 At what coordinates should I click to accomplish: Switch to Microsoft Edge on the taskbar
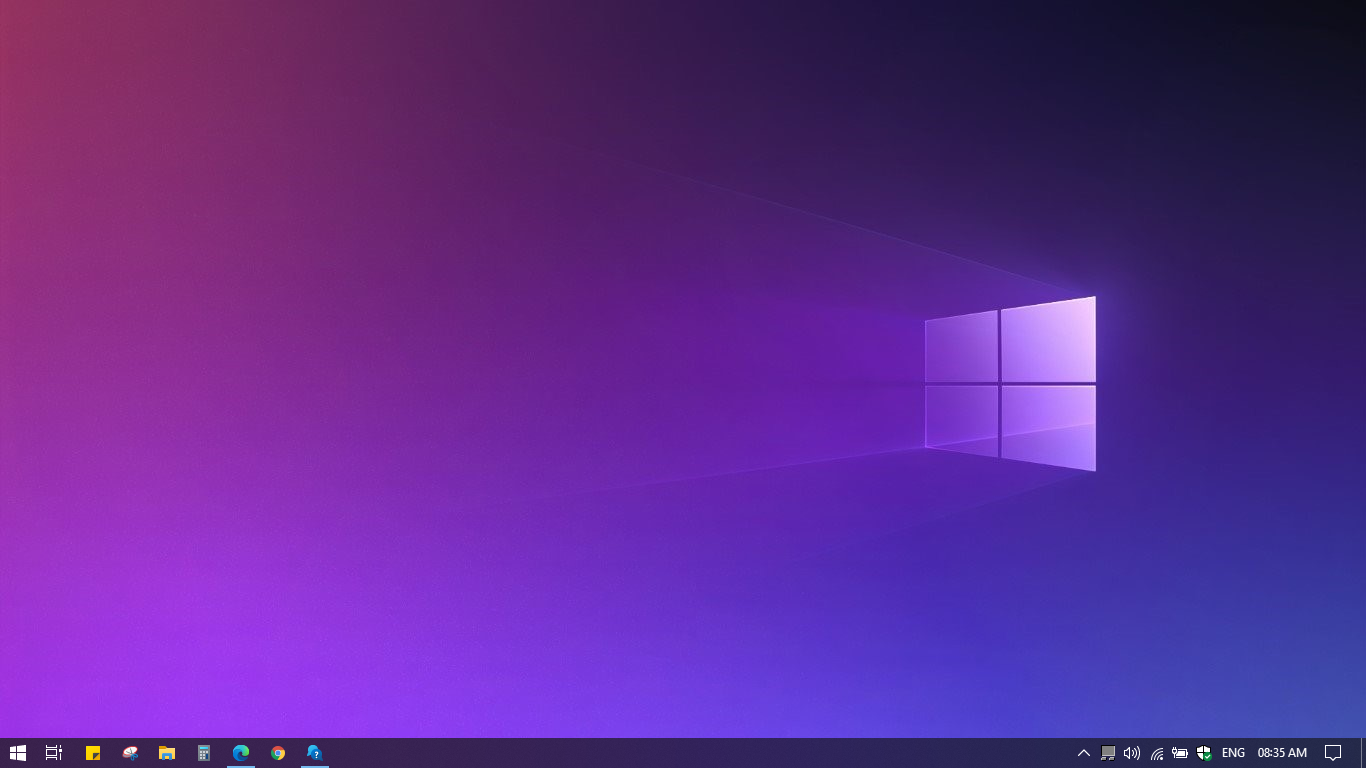pyautogui.click(x=241, y=753)
